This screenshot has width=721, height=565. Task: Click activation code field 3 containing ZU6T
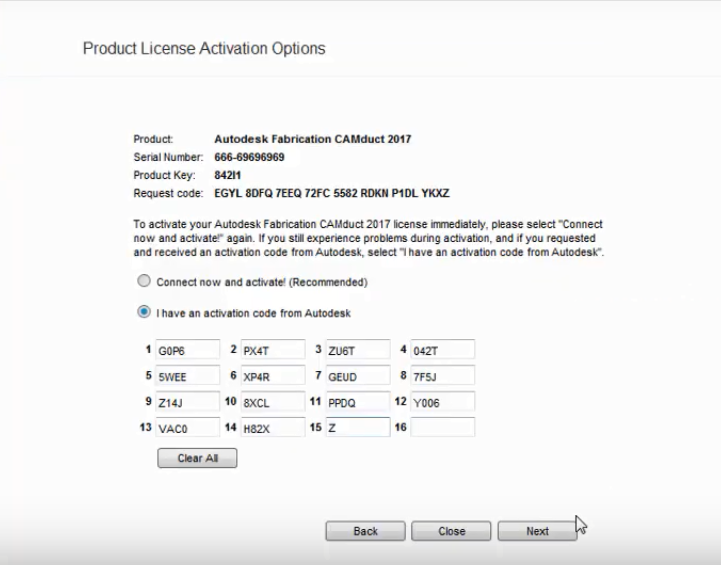(x=358, y=350)
